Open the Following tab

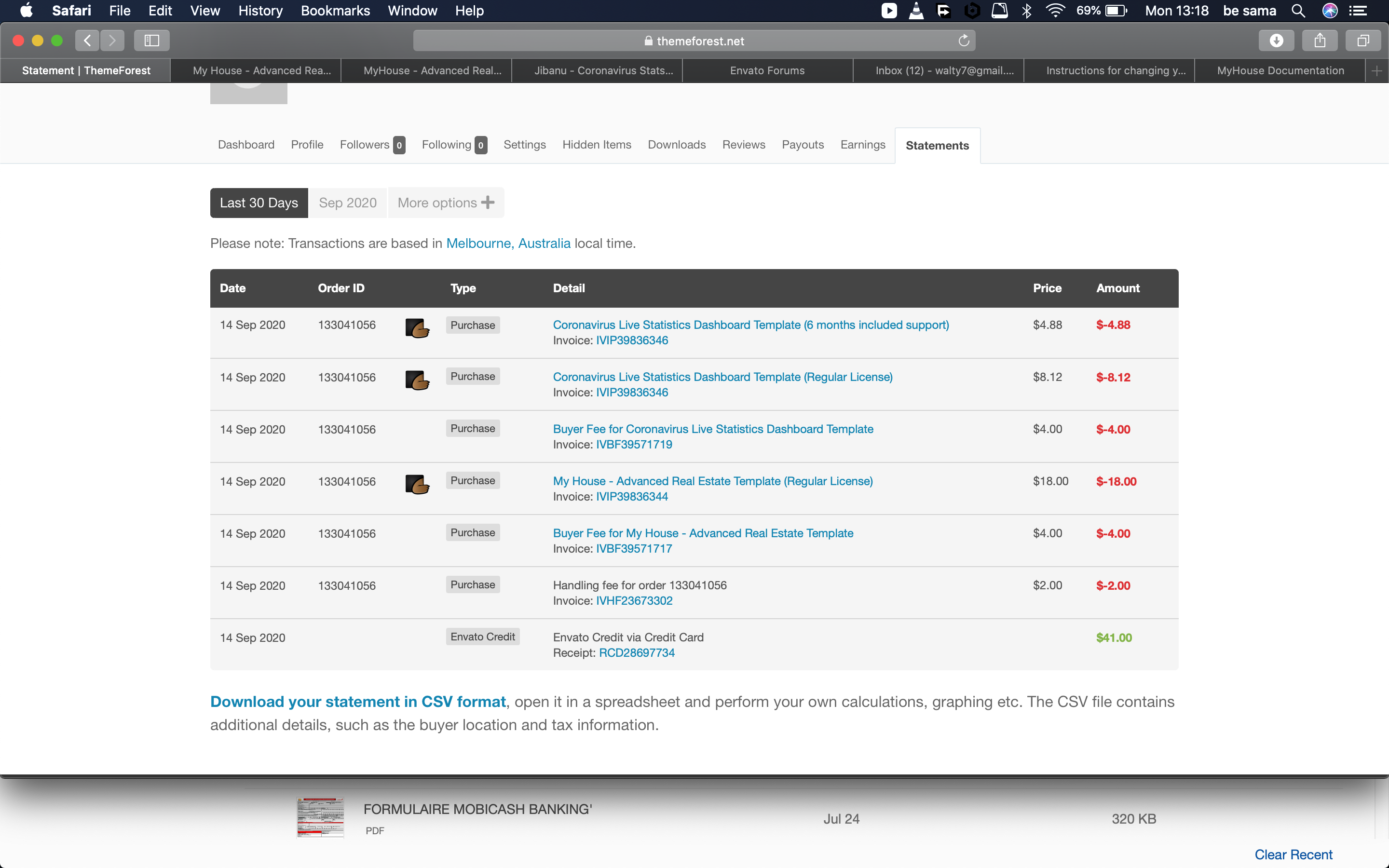[455, 145]
